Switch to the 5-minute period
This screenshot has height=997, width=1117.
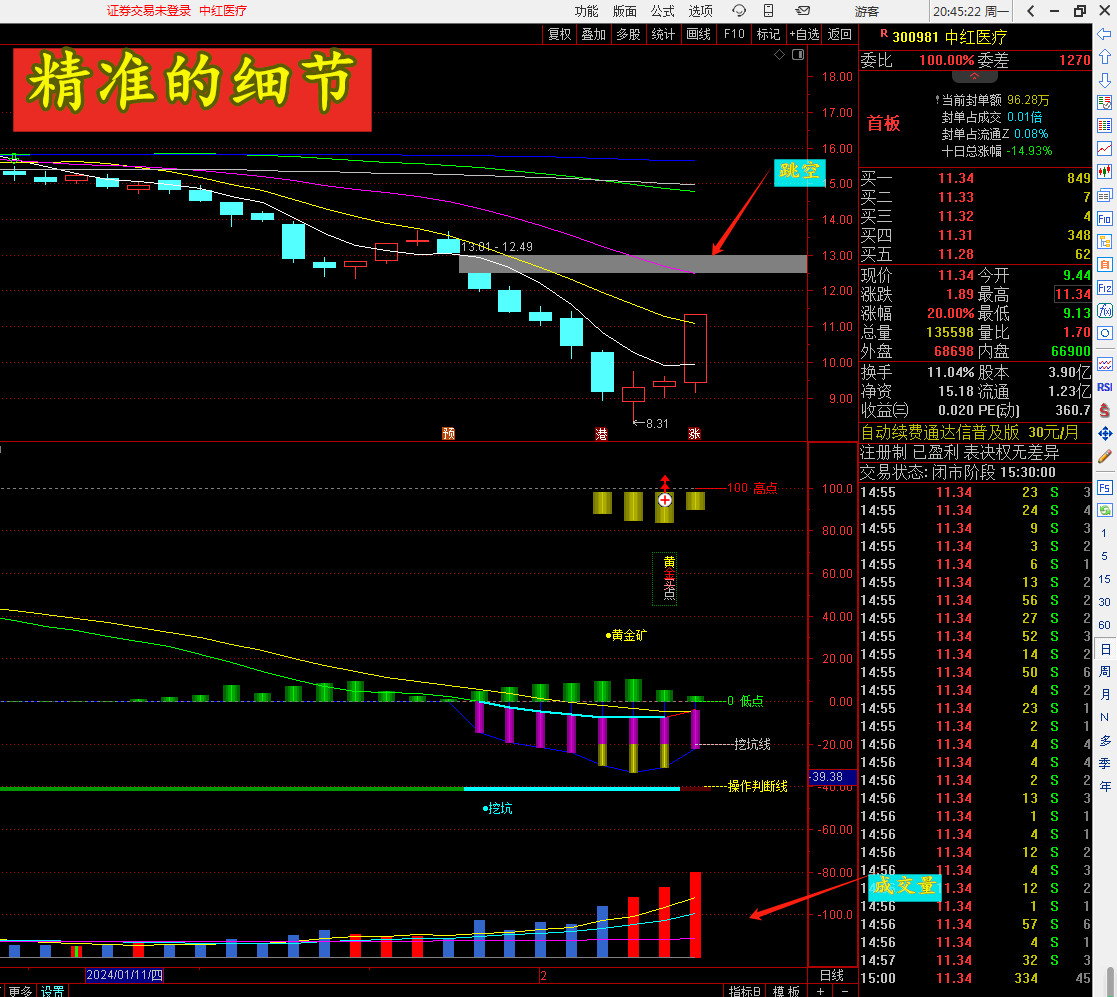click(1104, 555)
